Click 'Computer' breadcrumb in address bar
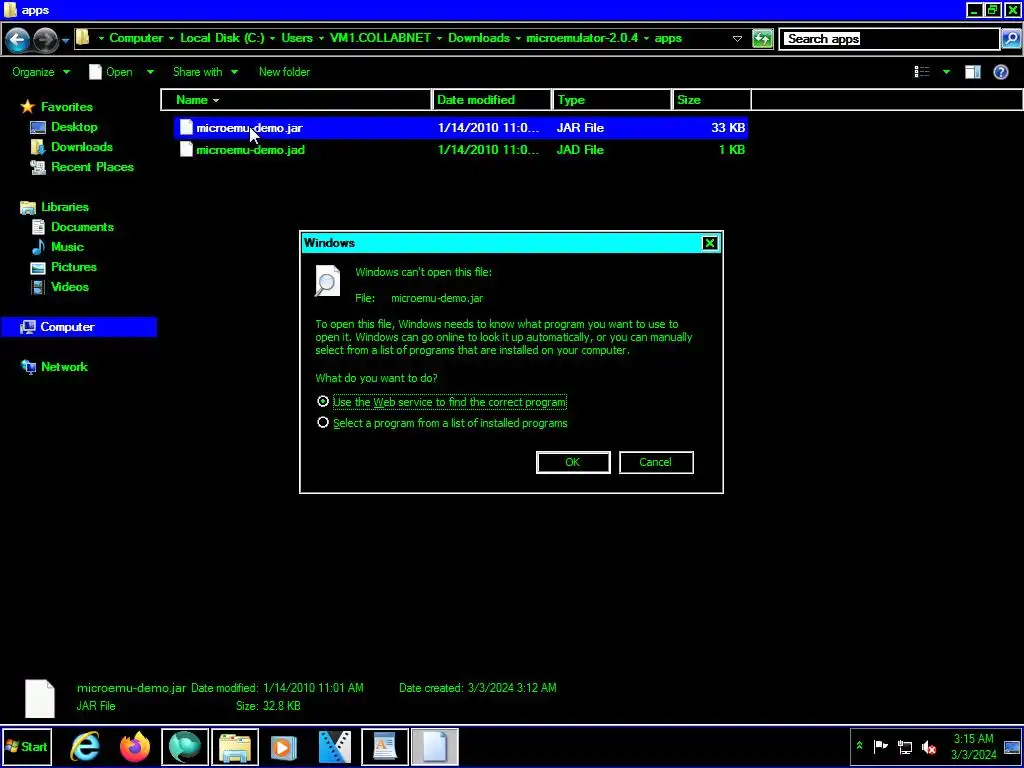1024x768 pixels. point(136,38)
